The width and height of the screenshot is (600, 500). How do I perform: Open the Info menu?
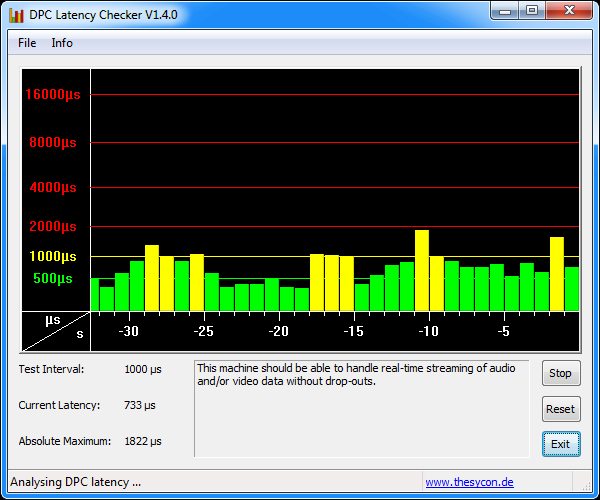click(x=62, y=43)
